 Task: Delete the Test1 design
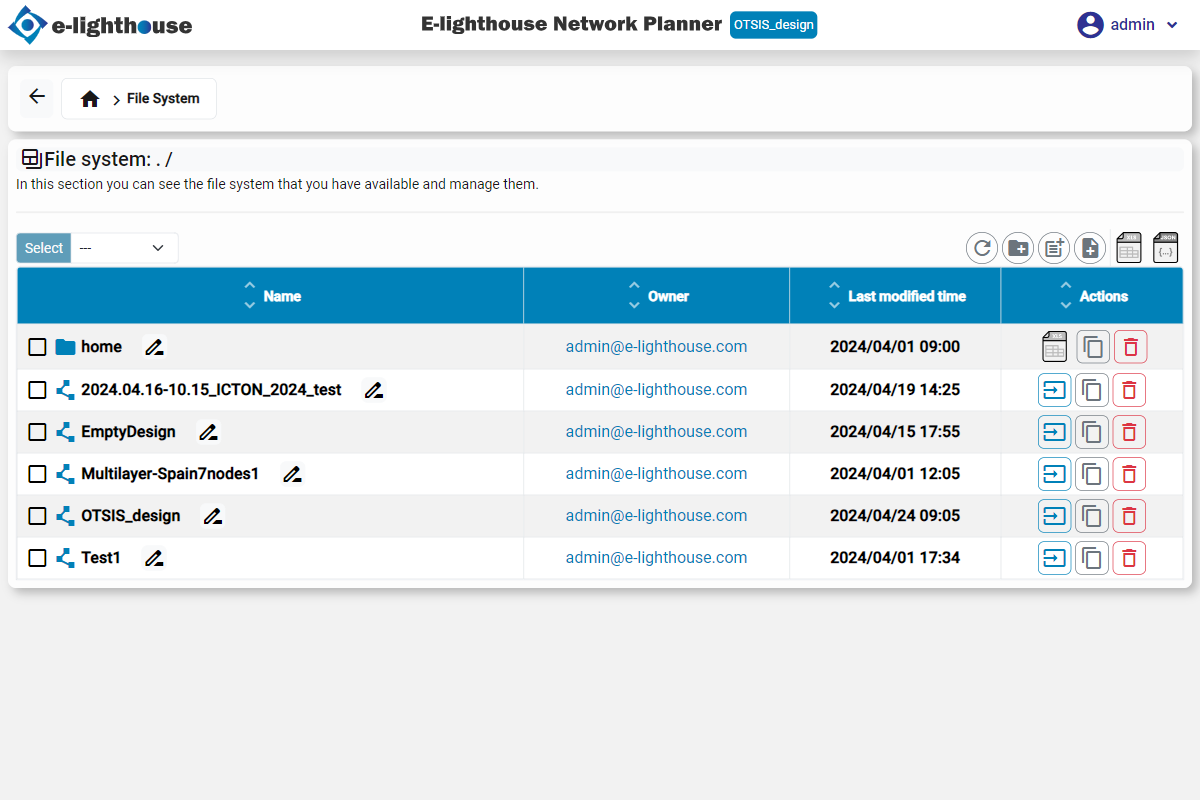tap(1129, 557)
